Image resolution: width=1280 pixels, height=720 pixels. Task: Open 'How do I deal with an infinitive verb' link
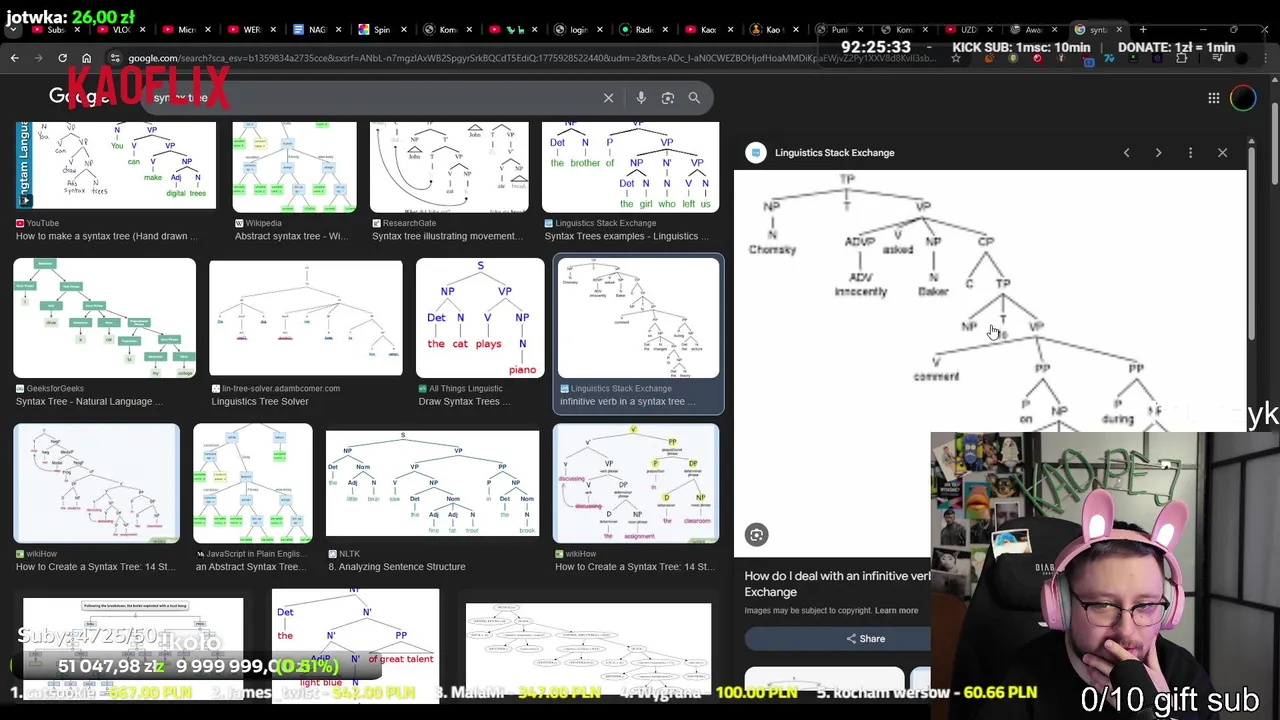[x=838, y=584]
